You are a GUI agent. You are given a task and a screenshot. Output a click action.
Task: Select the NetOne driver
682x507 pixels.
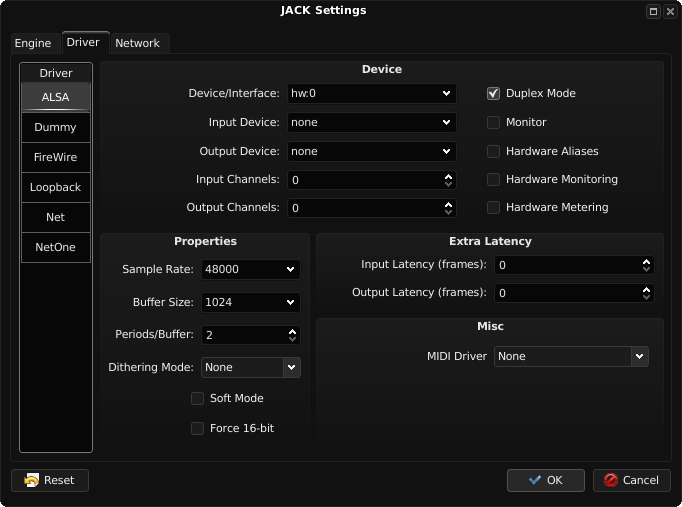[56, 247]
